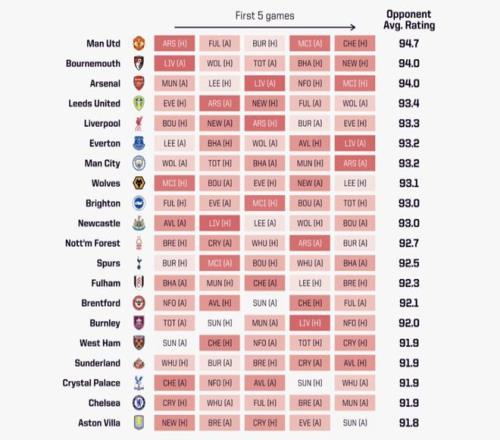Click the Aston Villa club crest
The image size is (500, 440).
click(x=139, y=423)
